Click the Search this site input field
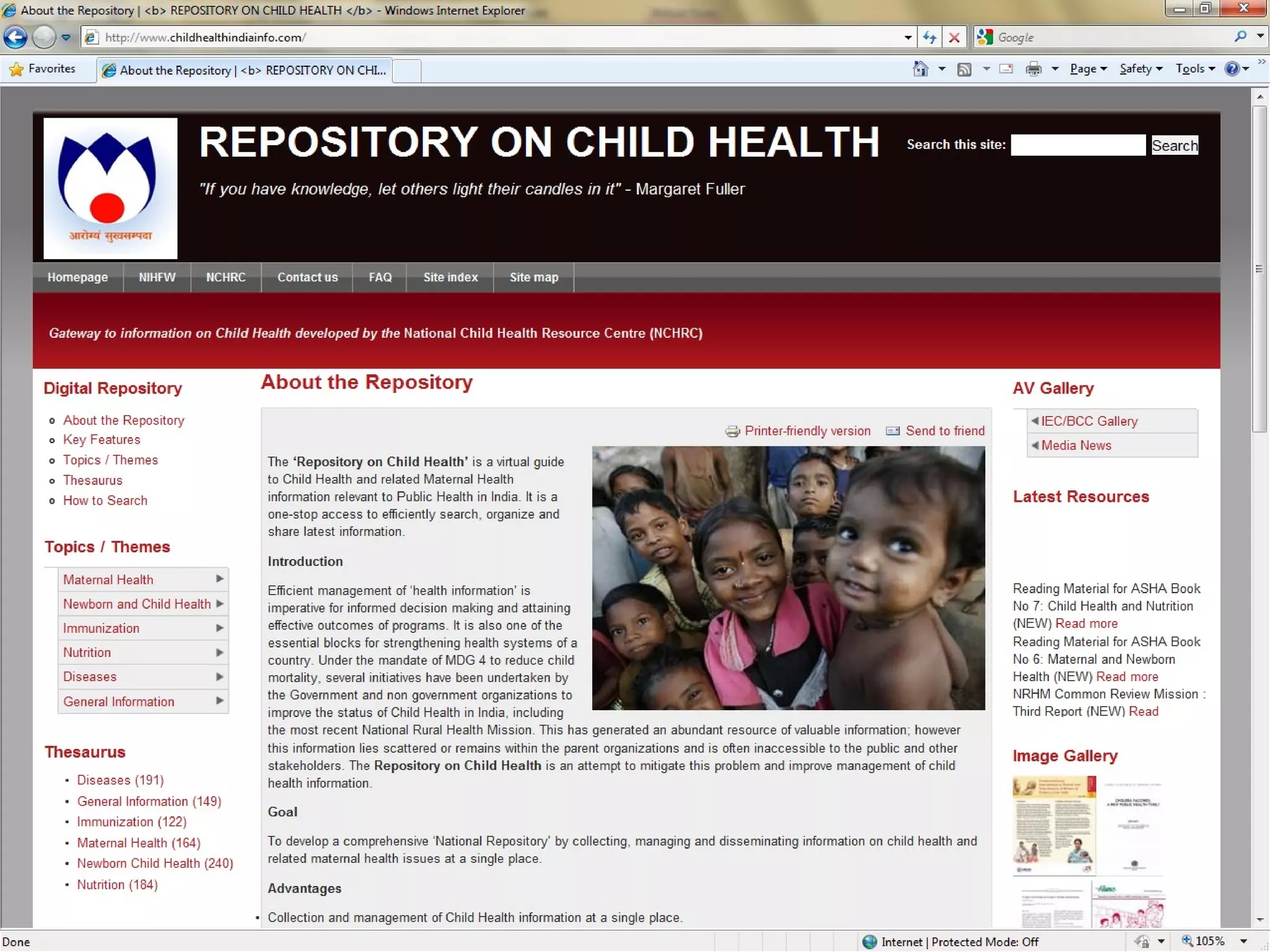1270x952 pixels. click(x=1078, y=145)
